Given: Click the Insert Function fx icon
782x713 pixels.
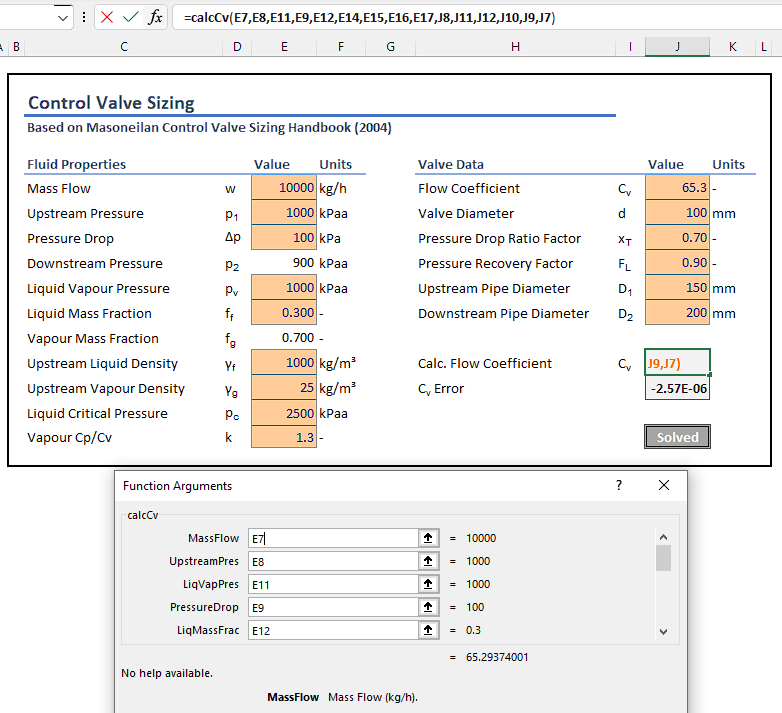Looking at the screenshot, I should [x=155, y=17].
